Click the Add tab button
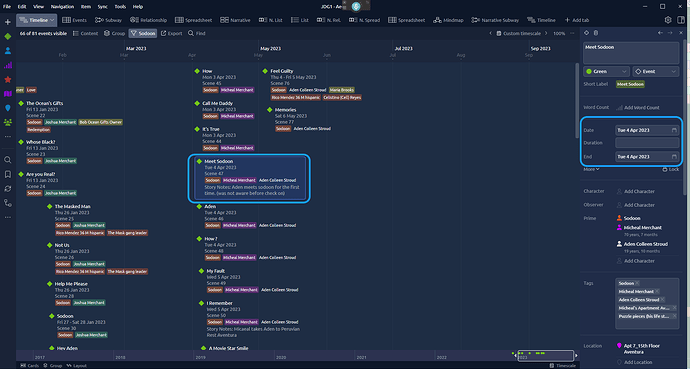The height and width of the screenshot is (369, 690). click(x=576, y=20)
